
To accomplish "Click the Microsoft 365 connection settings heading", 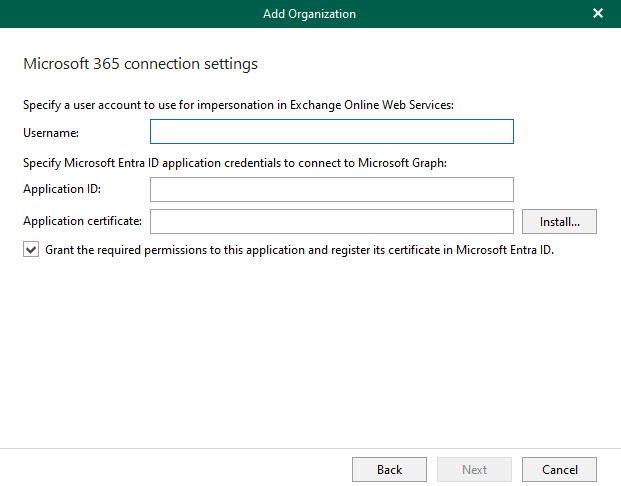I will coord(140,64).
